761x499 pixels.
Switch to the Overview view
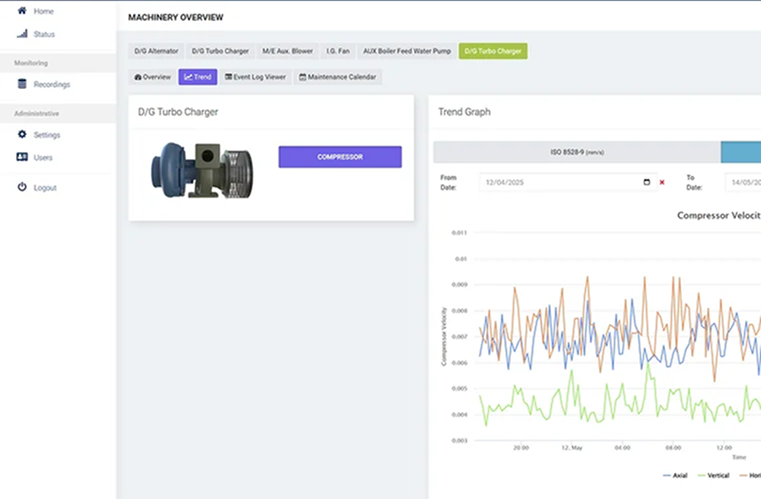(152, 77)
